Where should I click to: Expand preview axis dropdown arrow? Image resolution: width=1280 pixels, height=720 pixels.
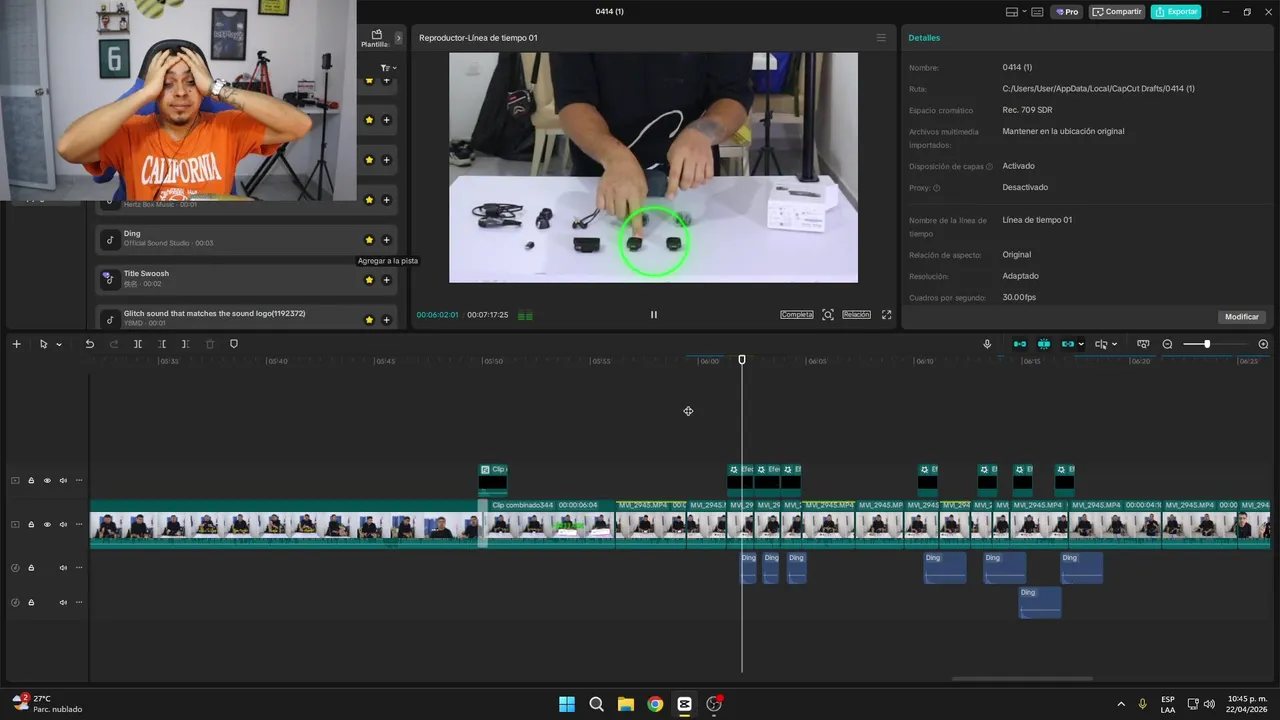1114,344
